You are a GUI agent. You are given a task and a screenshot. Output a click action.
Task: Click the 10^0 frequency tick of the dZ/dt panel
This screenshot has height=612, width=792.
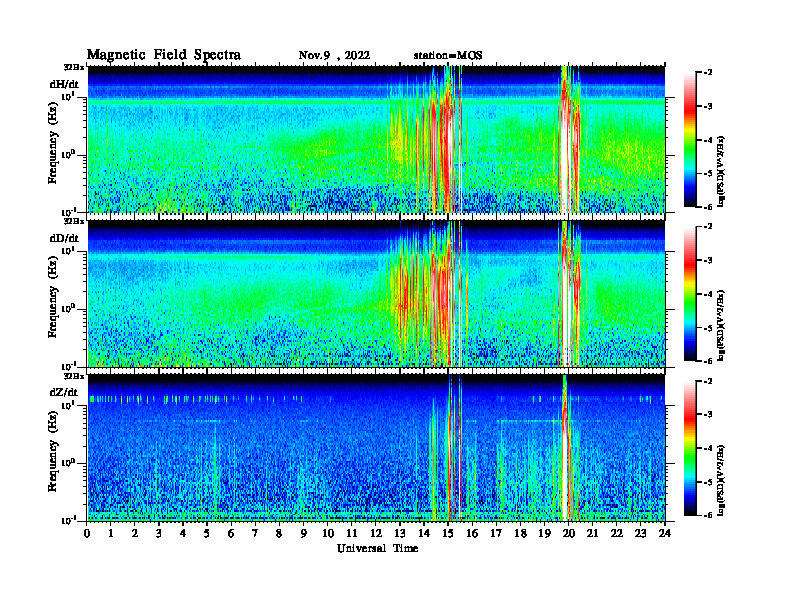68,462
